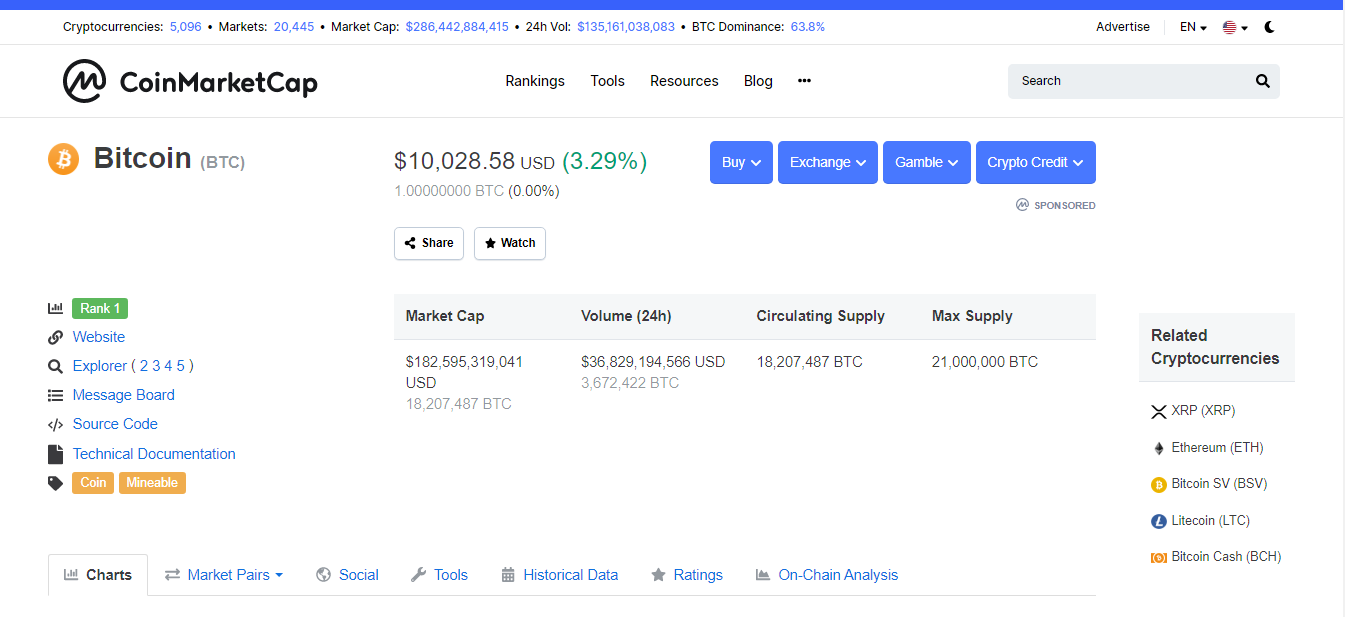
Task: Click the Rank chart bar icon
Action: [x=55, y=309]
